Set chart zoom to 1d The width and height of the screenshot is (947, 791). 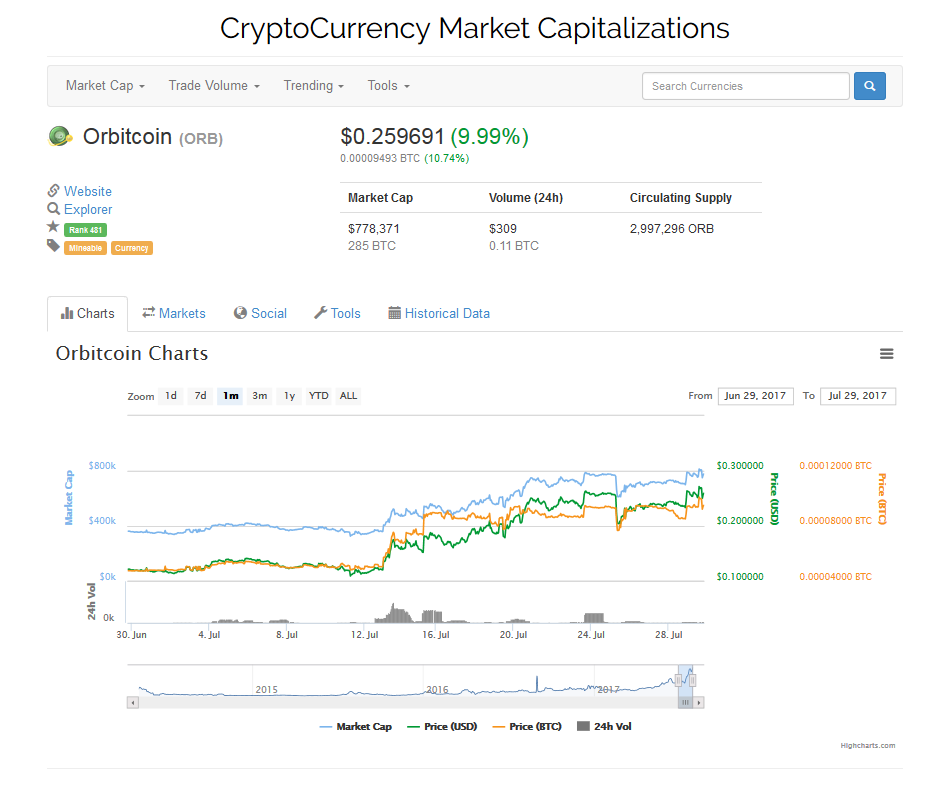pyautogui.click(x=171, y=396)
